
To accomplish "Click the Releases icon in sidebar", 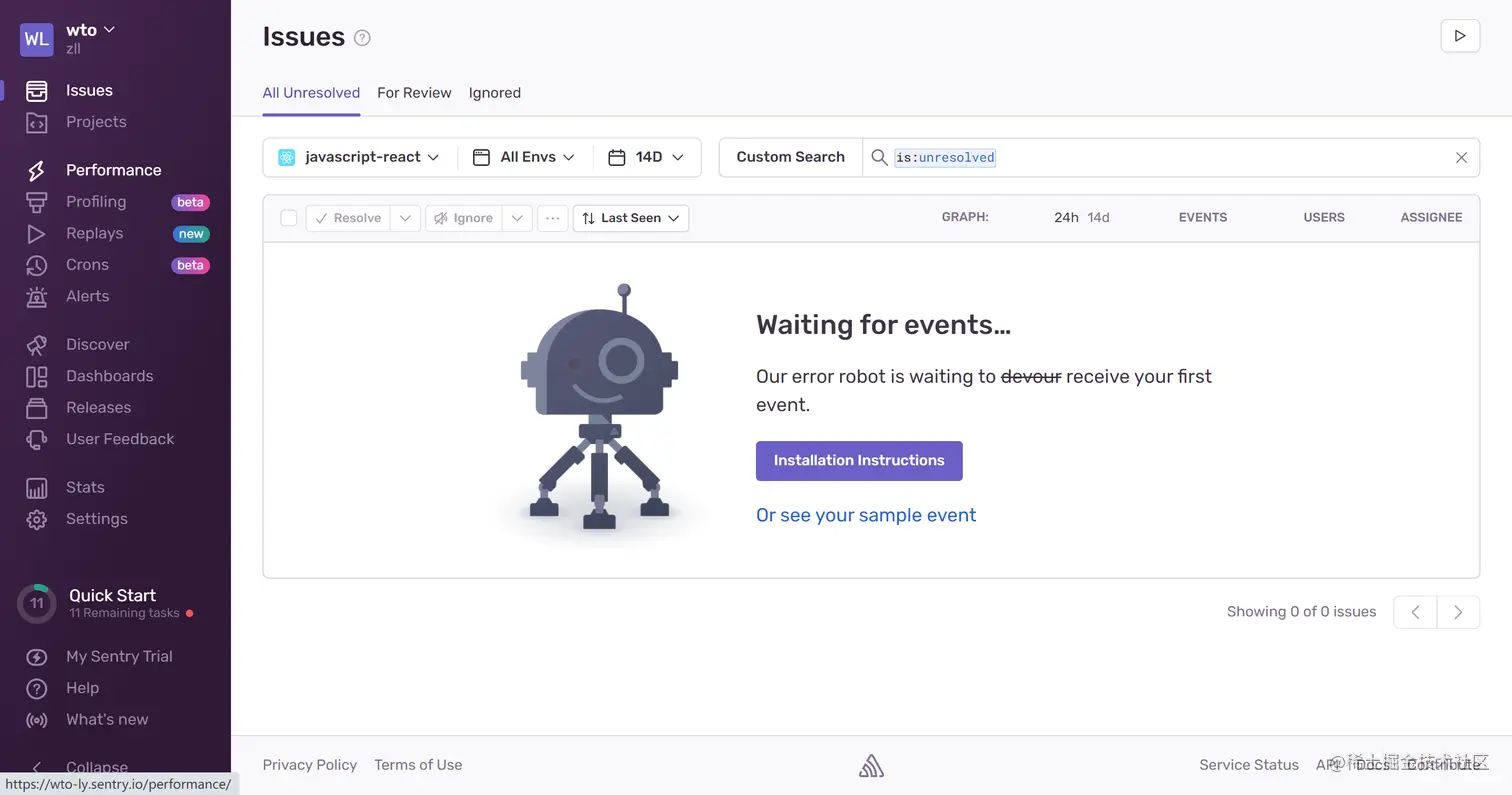I will [x=36, y=408].
